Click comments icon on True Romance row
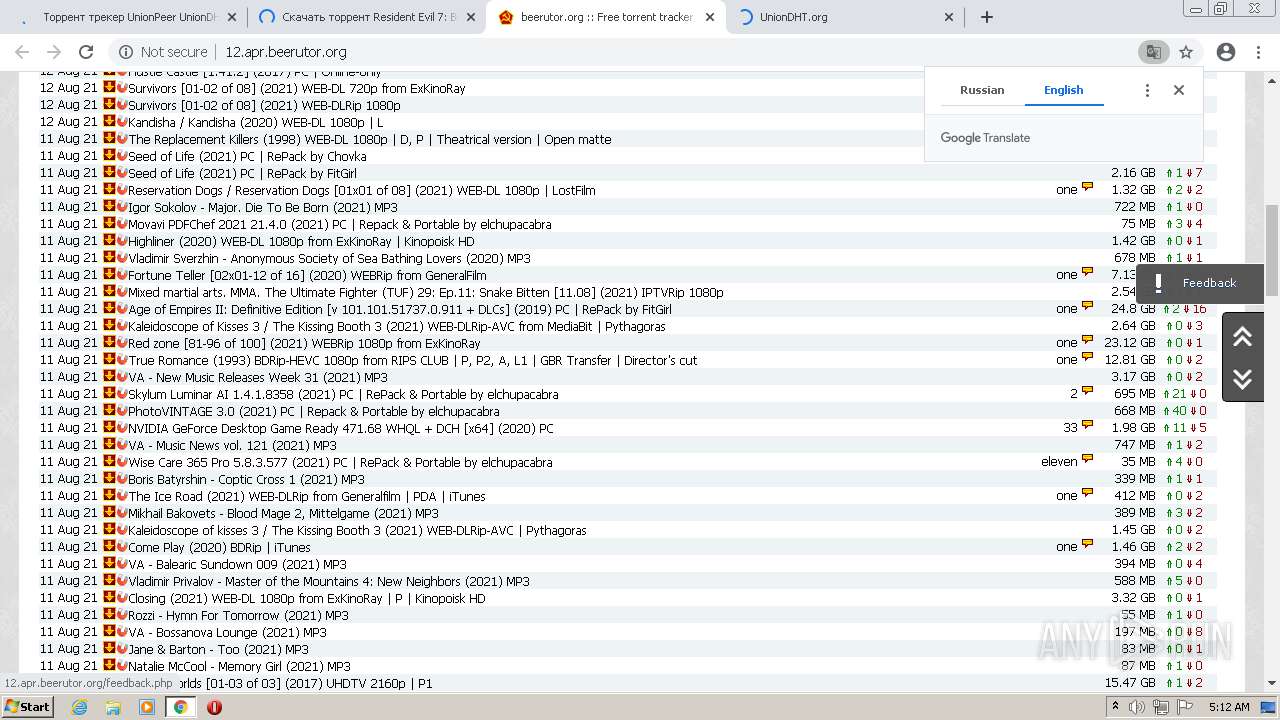1280x720 pixels. [x=1087, y=358]
